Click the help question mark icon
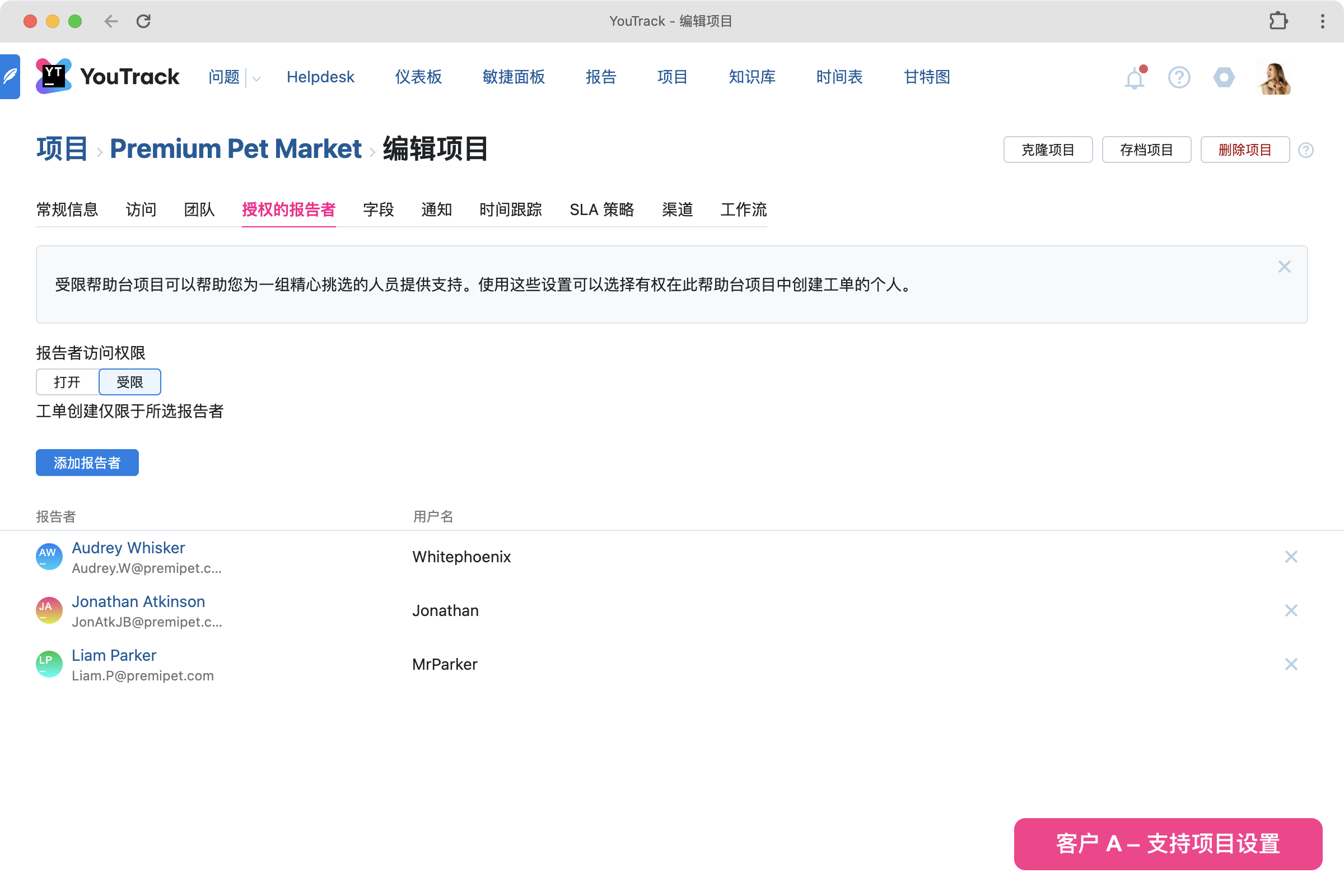The image size is (1344, 896). click(1179, 77)
